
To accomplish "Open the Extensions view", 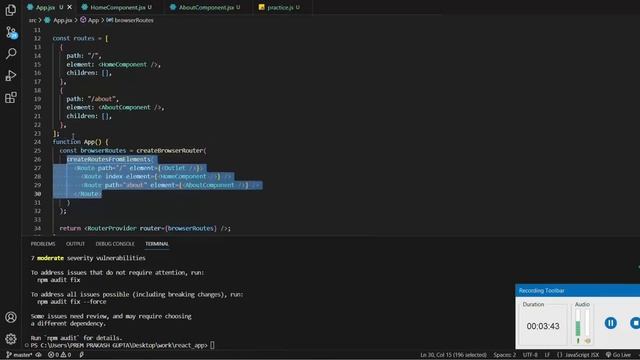I will [x=11, y=98].
